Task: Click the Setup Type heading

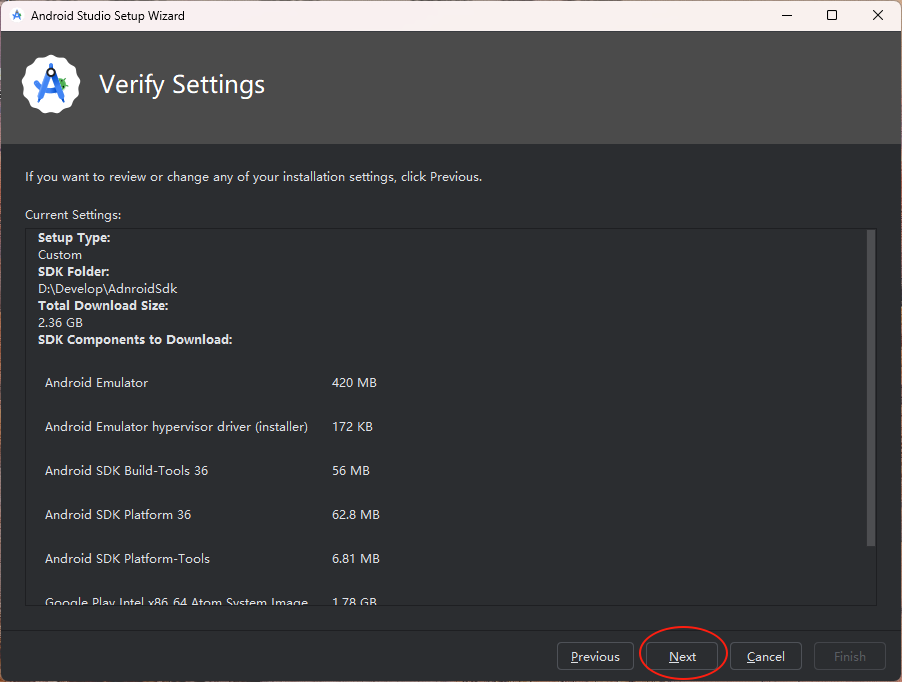Action: tap(74, 237)
